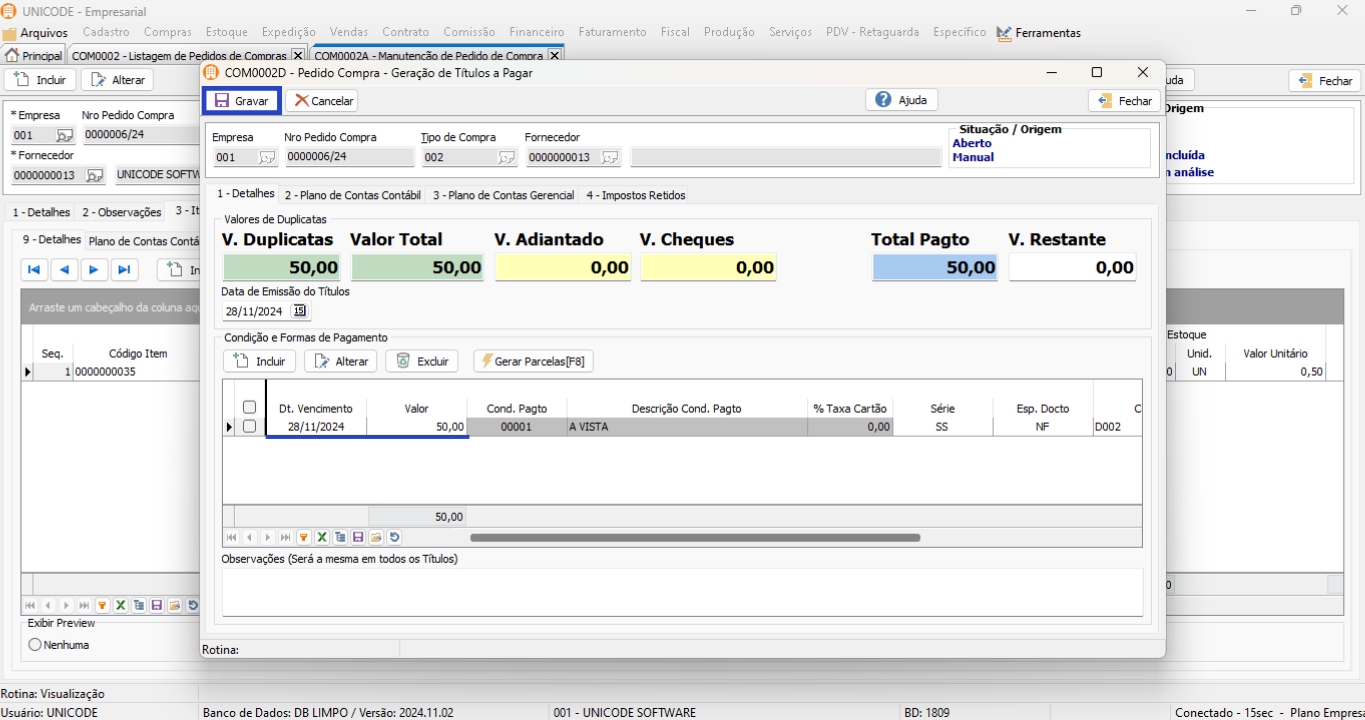1365x720 pixels.
Task: Export payment grid to Excel icon
Action: 322,538
